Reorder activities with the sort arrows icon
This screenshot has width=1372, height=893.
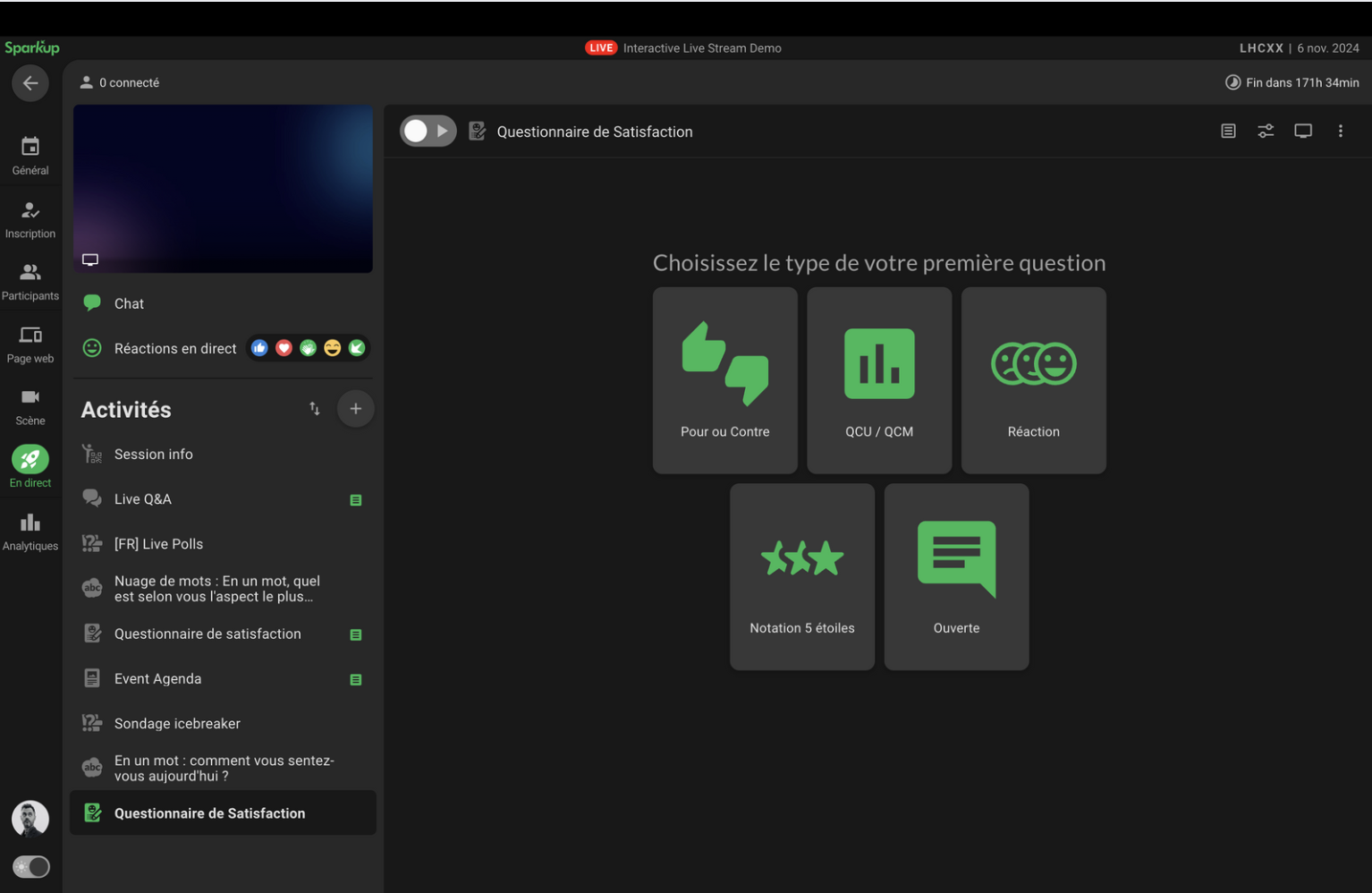pos(315,409)
